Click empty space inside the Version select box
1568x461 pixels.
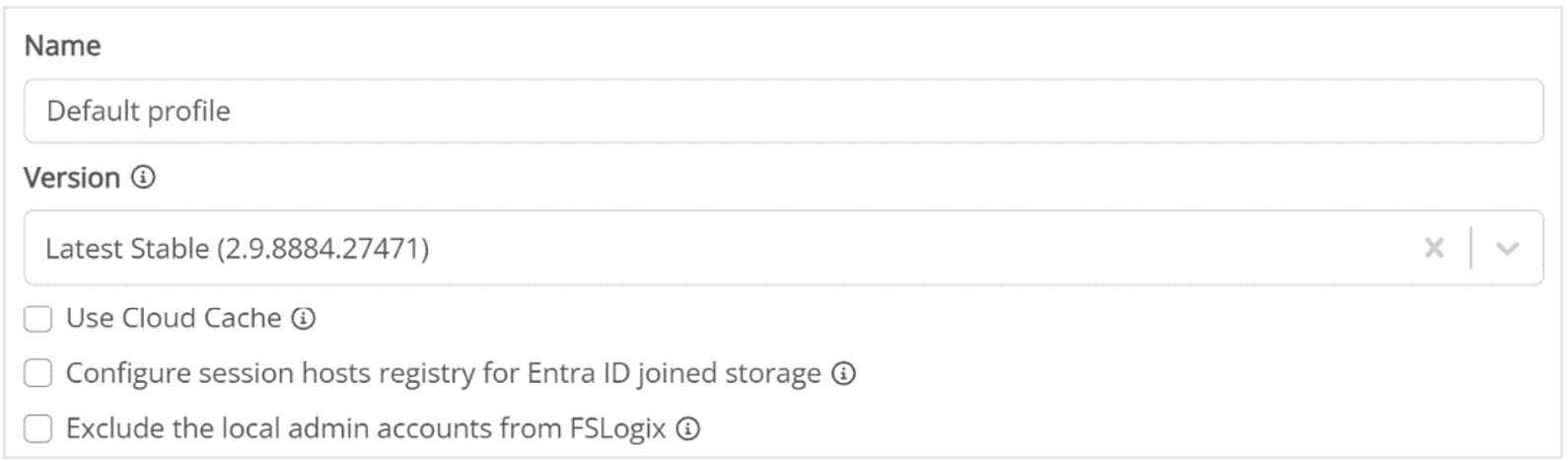(888, 249)
